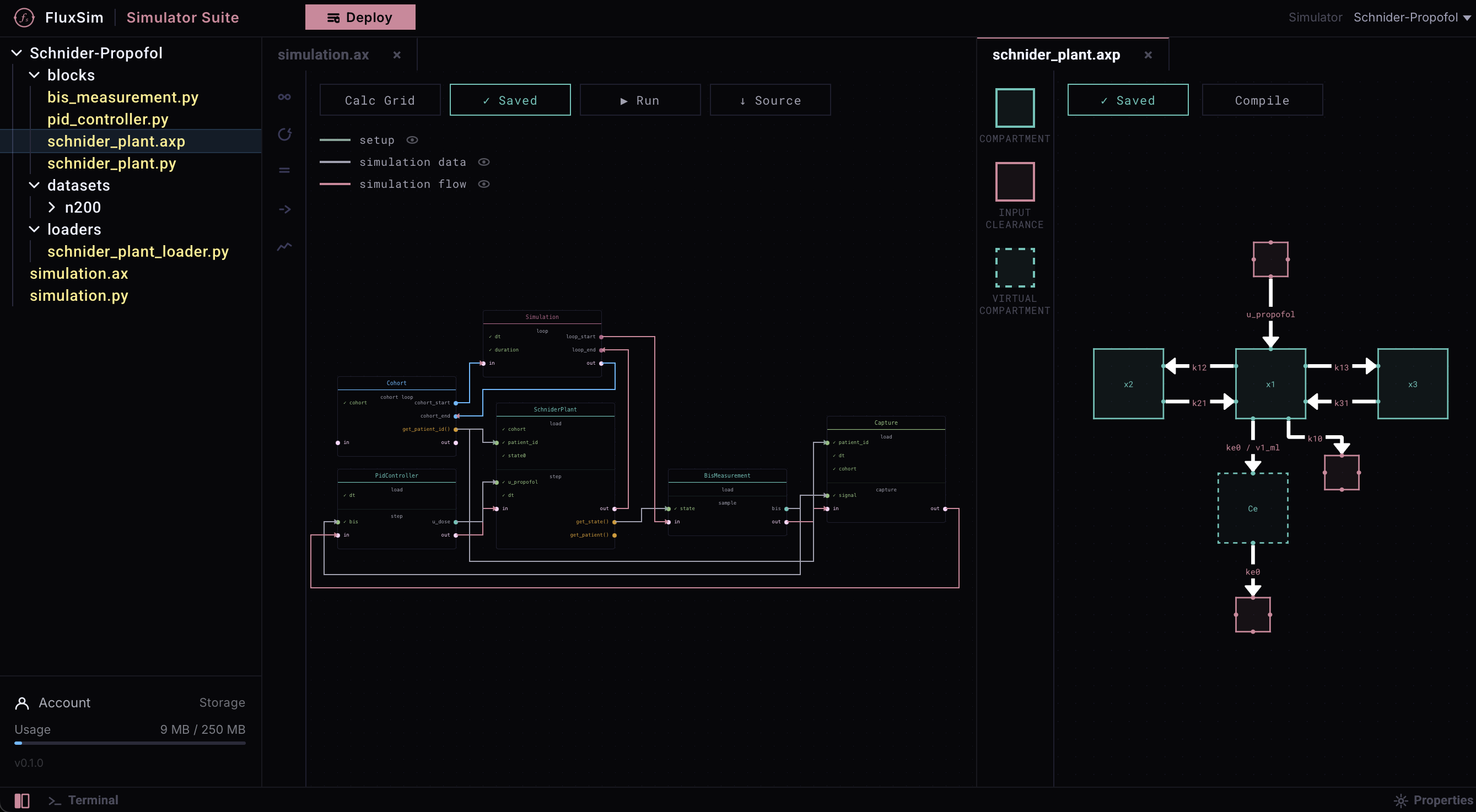This screenshot has height=812, width=1476.
Task: Open the Simulator Schnider-Propofol dropdown
Action: 1412,18
